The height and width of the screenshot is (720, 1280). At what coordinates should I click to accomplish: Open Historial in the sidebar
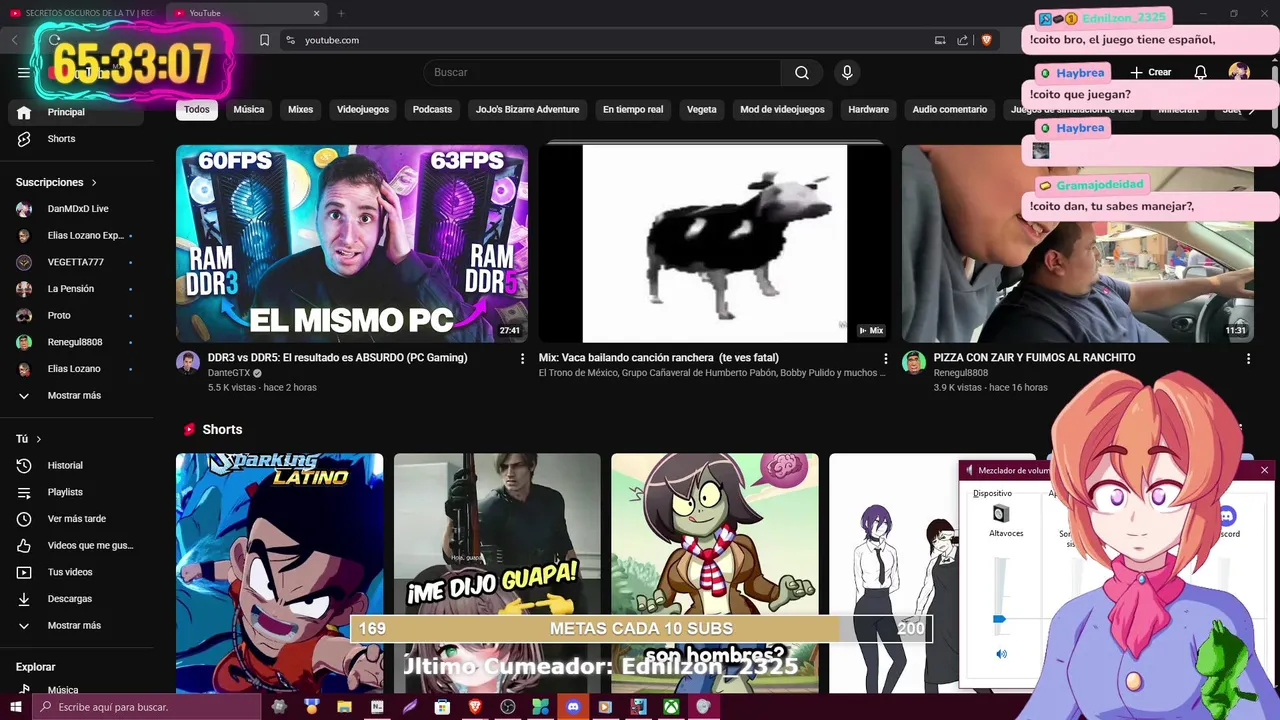[76, 465]
